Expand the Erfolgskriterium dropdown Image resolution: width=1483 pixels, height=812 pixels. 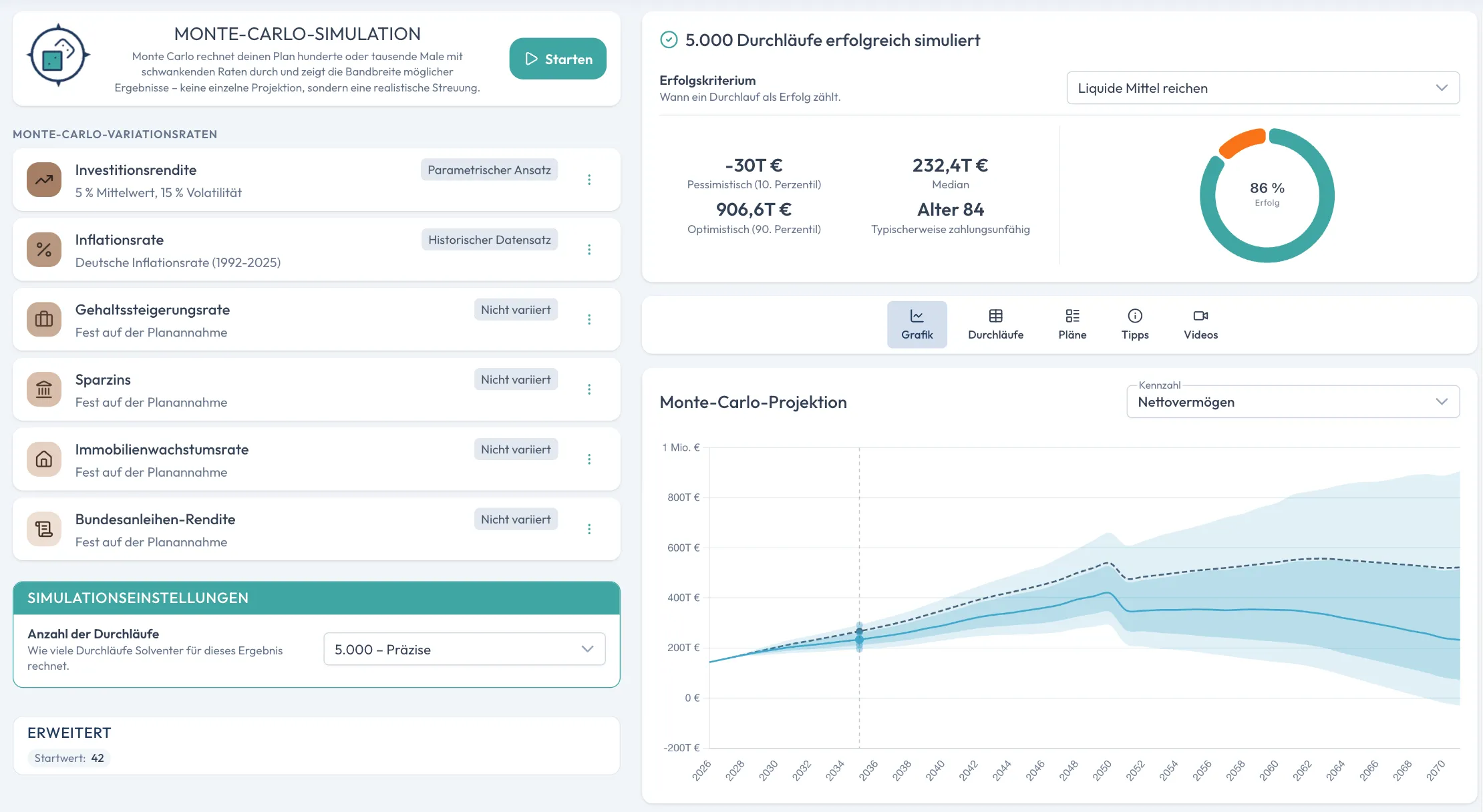tap(1263, 87)
